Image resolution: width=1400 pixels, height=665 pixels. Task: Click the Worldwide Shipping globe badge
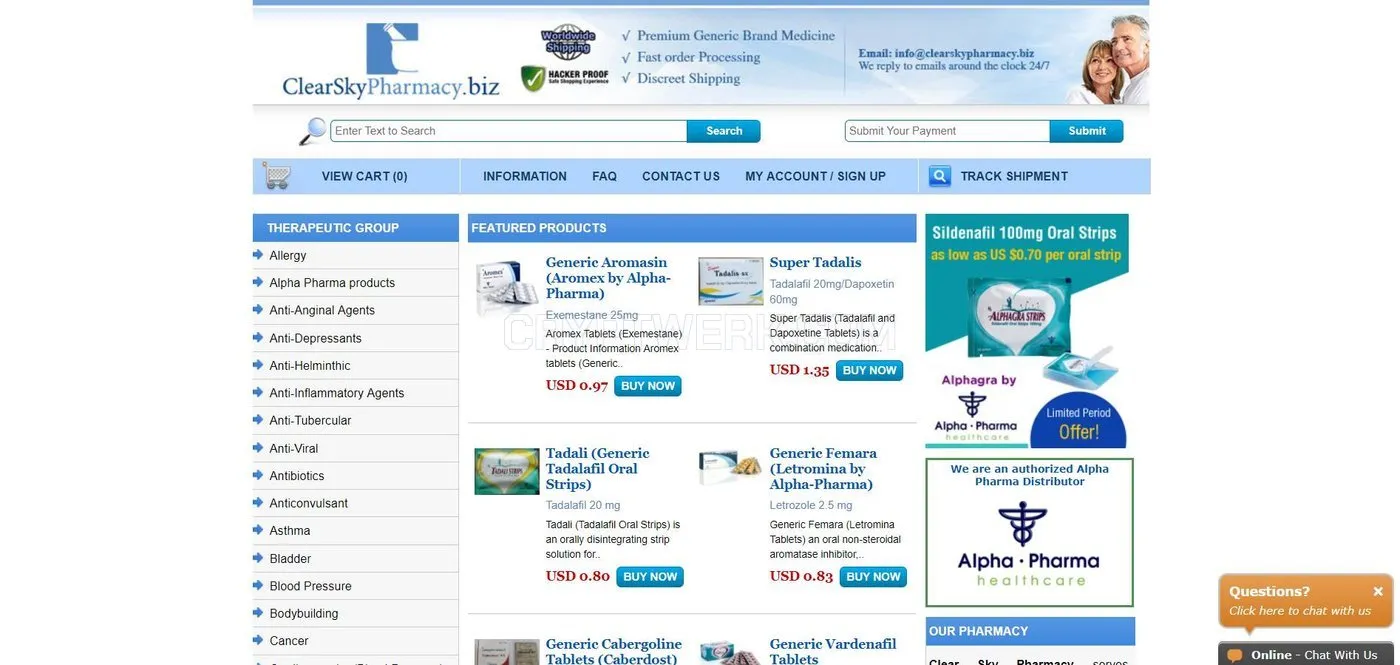point(568,42)
